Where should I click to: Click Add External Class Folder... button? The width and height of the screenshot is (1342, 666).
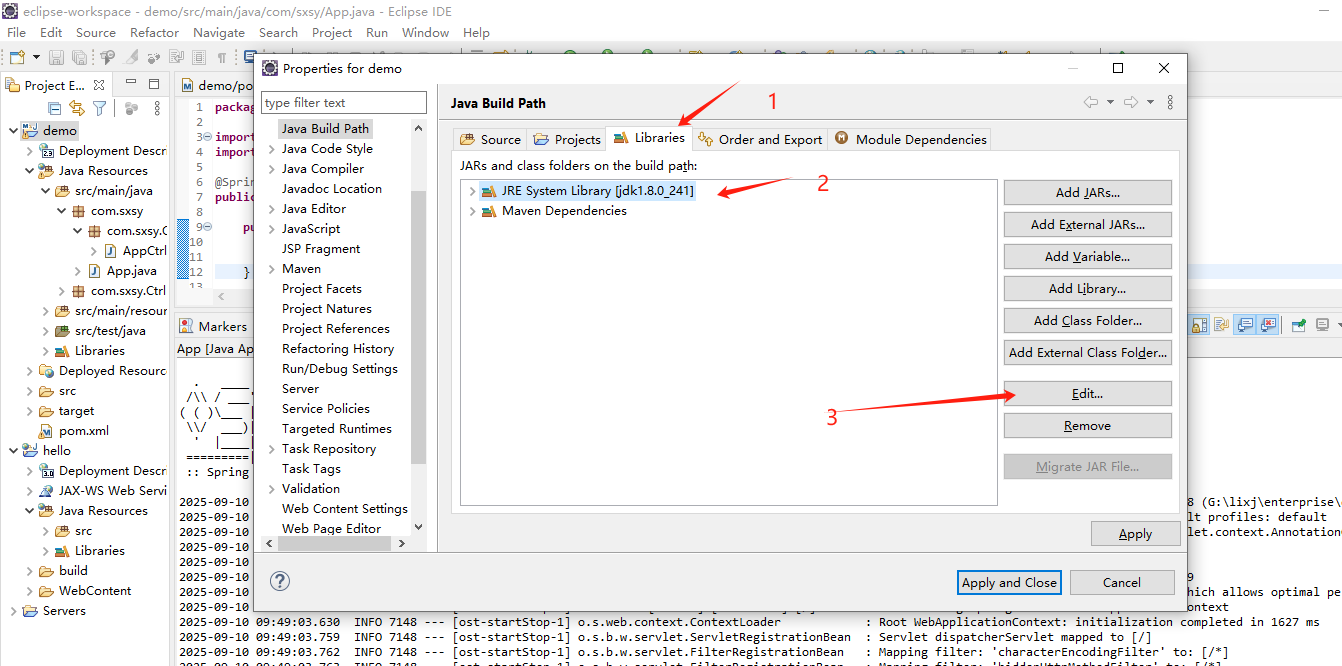click(1087, 352)
